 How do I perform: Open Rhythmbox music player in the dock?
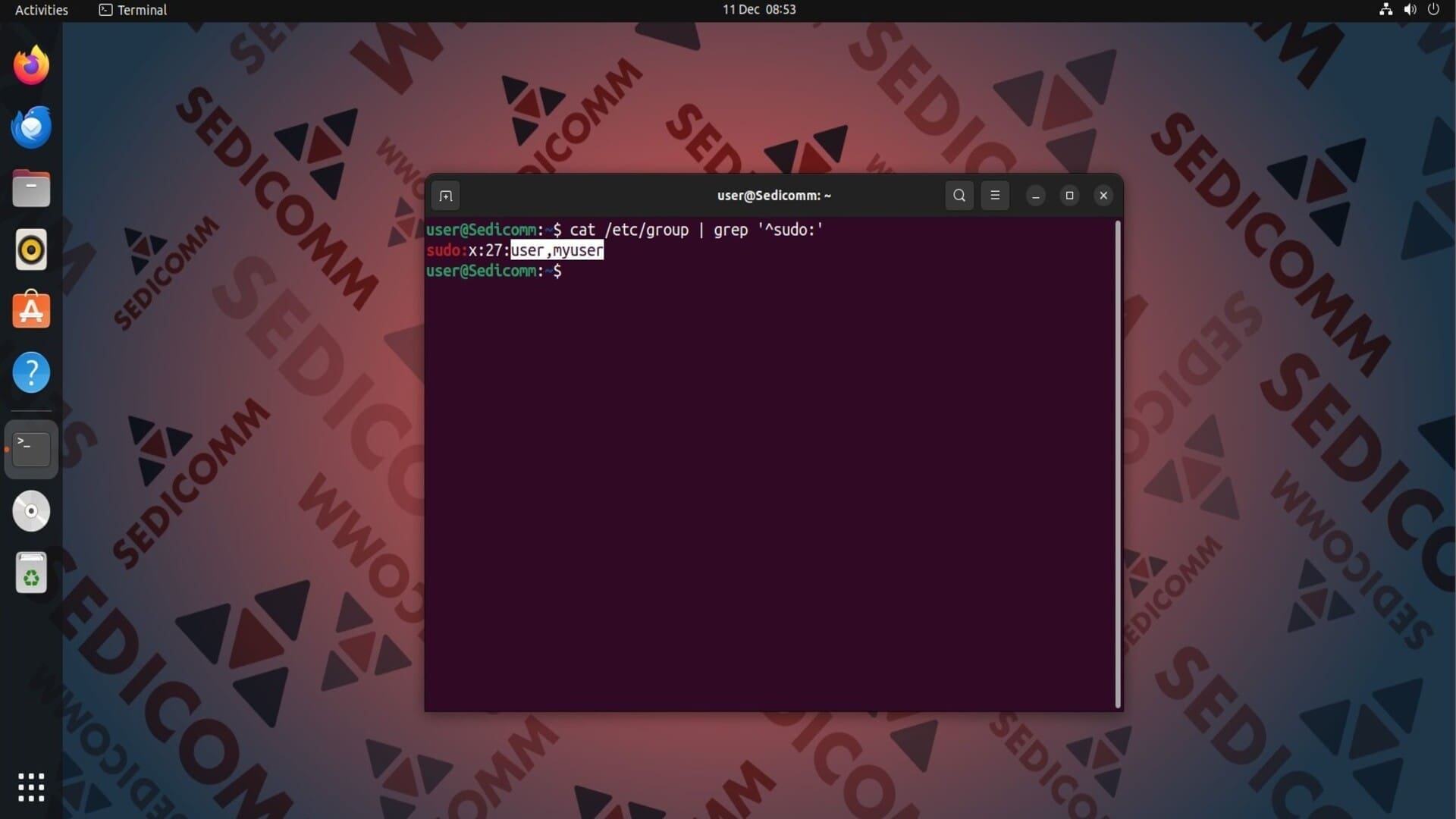pyautogui.click(x=31, y=249)
